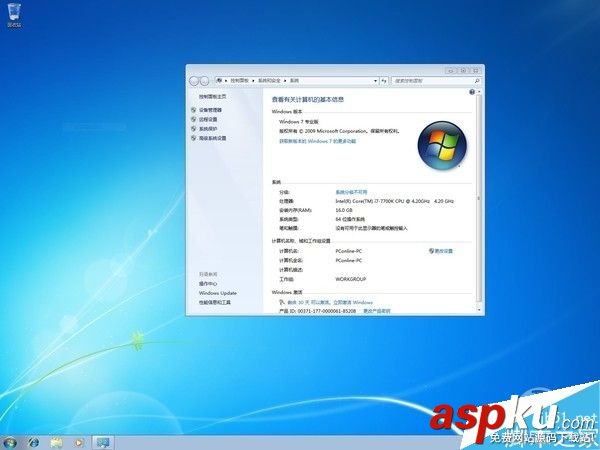
Task: Close the System window
Action: click(475, 70)
